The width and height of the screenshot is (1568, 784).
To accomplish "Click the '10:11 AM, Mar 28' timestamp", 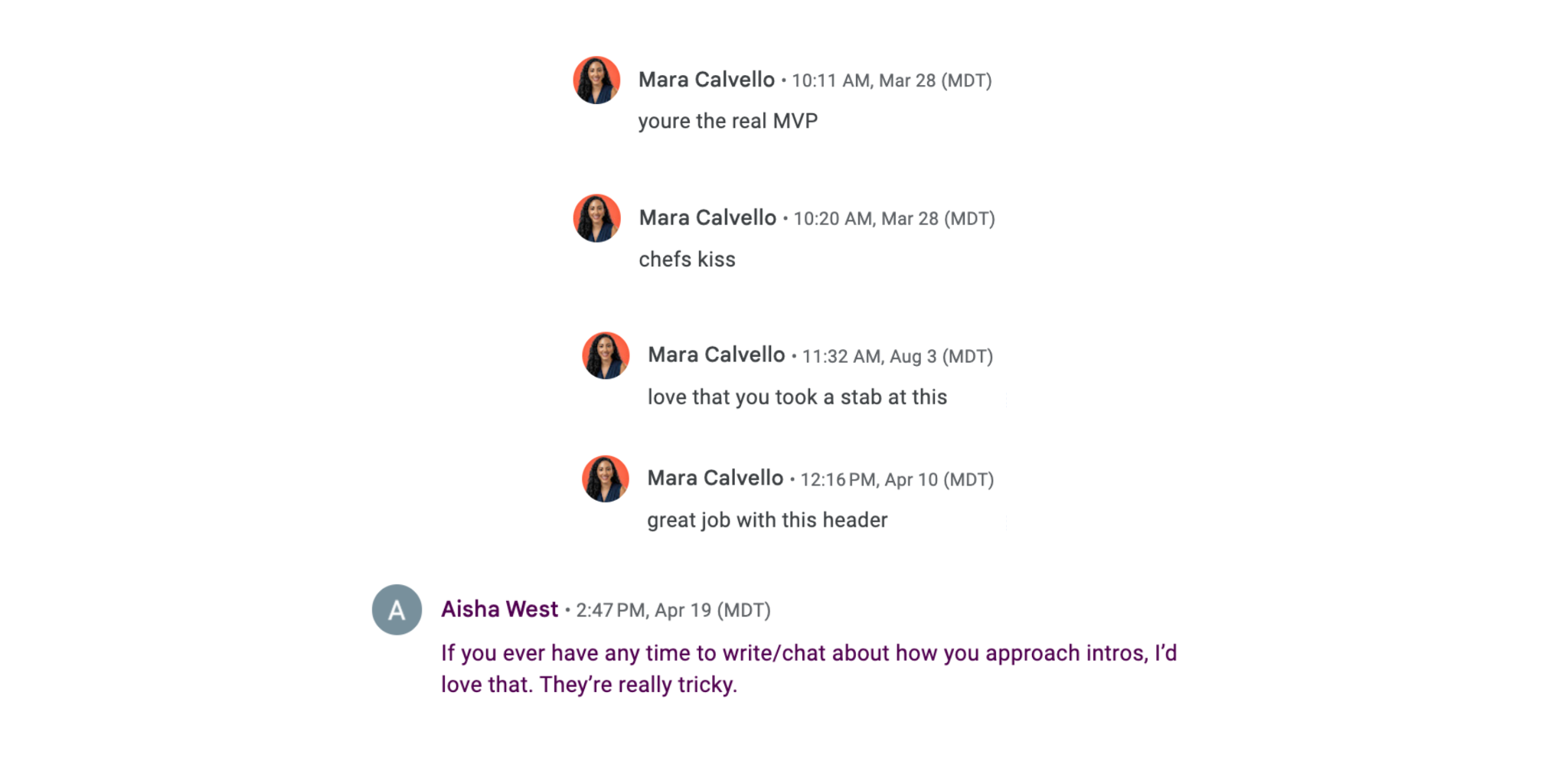I will 891,80.
